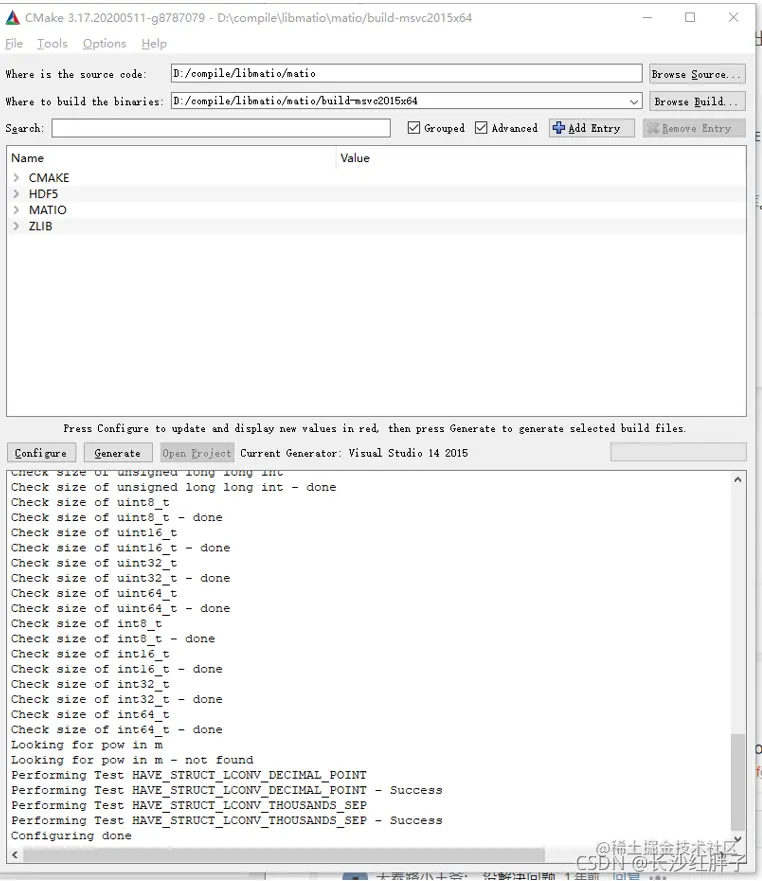Click 'Check size of uint8_t - done' line
Screen dimensions: 762x881
tap(117, 517)
